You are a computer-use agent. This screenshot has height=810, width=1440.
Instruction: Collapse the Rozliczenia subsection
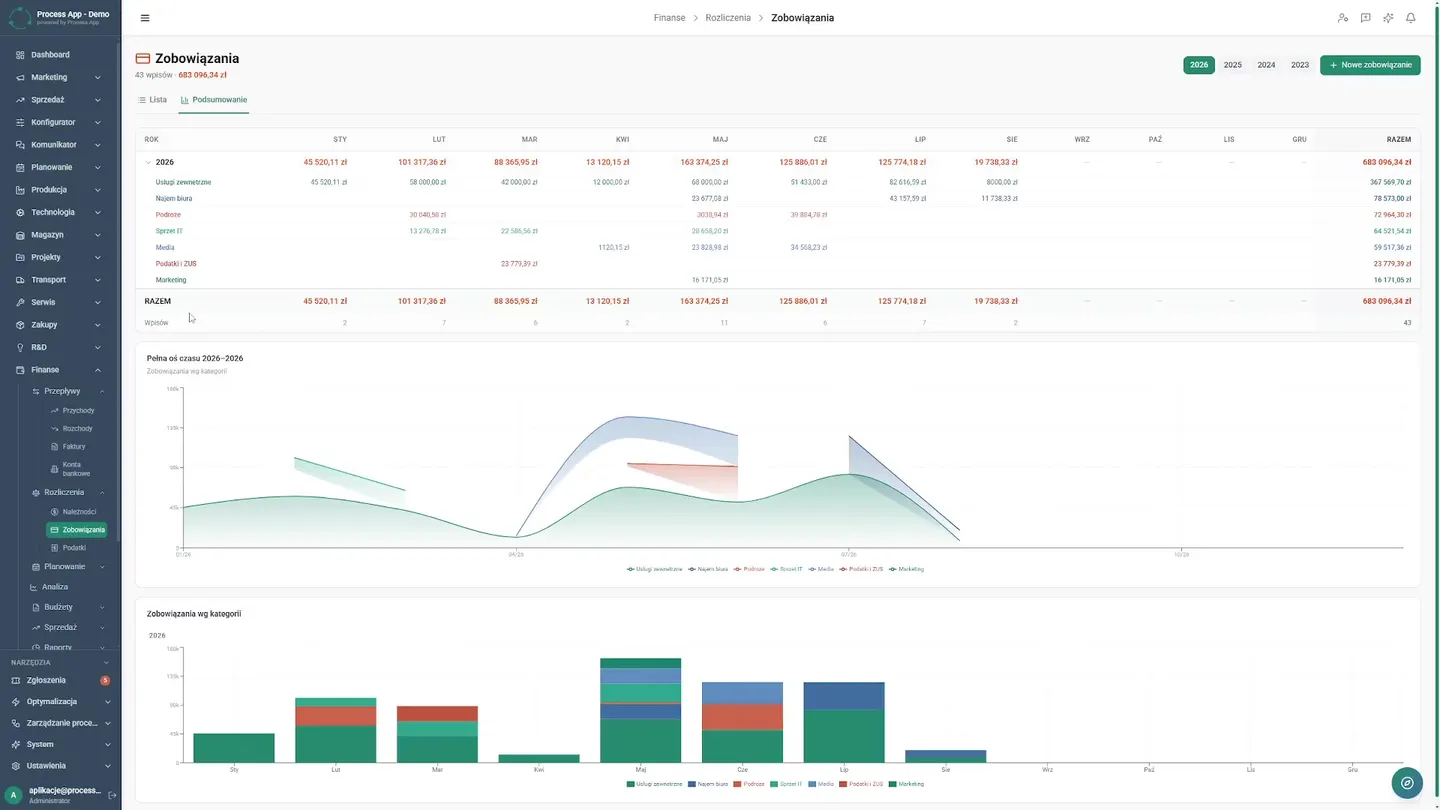[x=68, y=492]
